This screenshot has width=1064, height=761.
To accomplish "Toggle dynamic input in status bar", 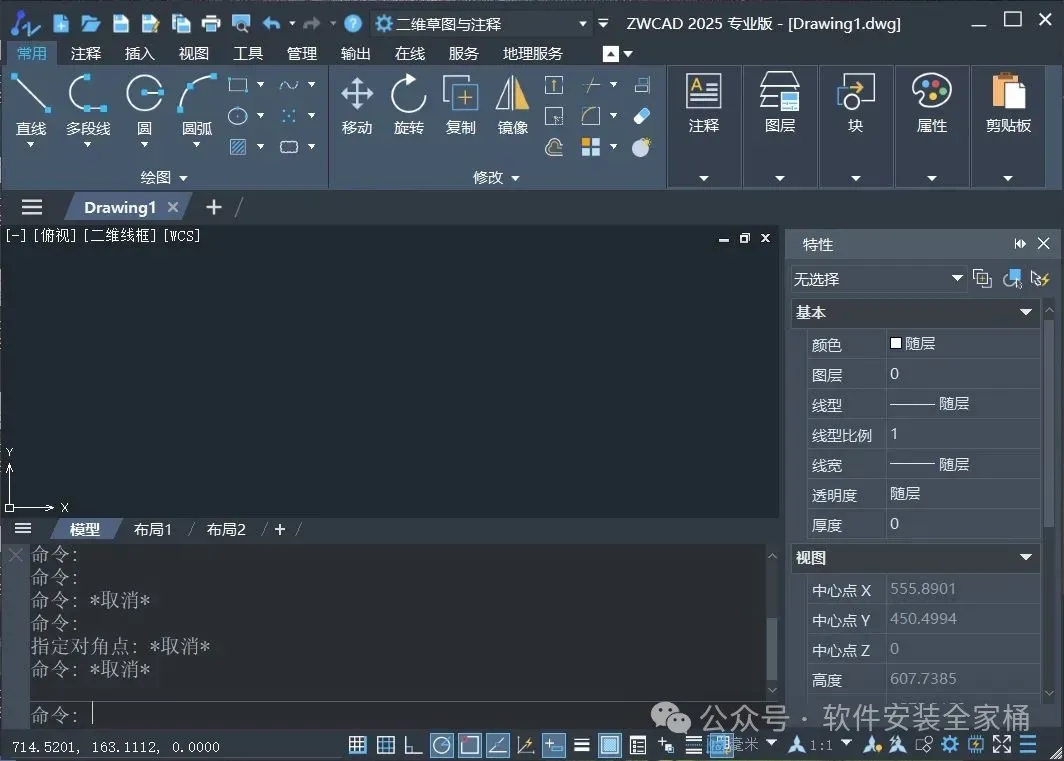I will click(x=554, y=745).
